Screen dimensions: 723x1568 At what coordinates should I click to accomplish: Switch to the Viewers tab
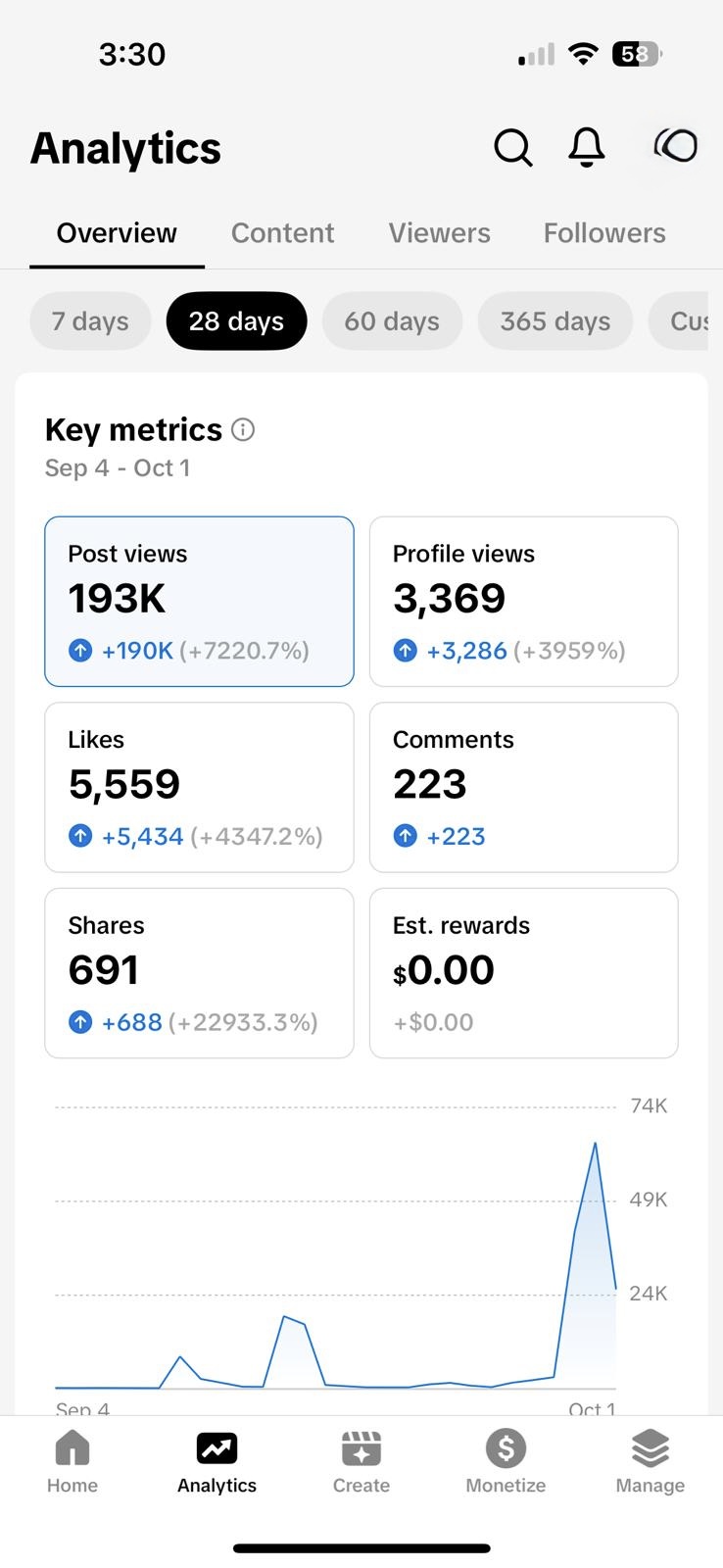coord(439,233)
